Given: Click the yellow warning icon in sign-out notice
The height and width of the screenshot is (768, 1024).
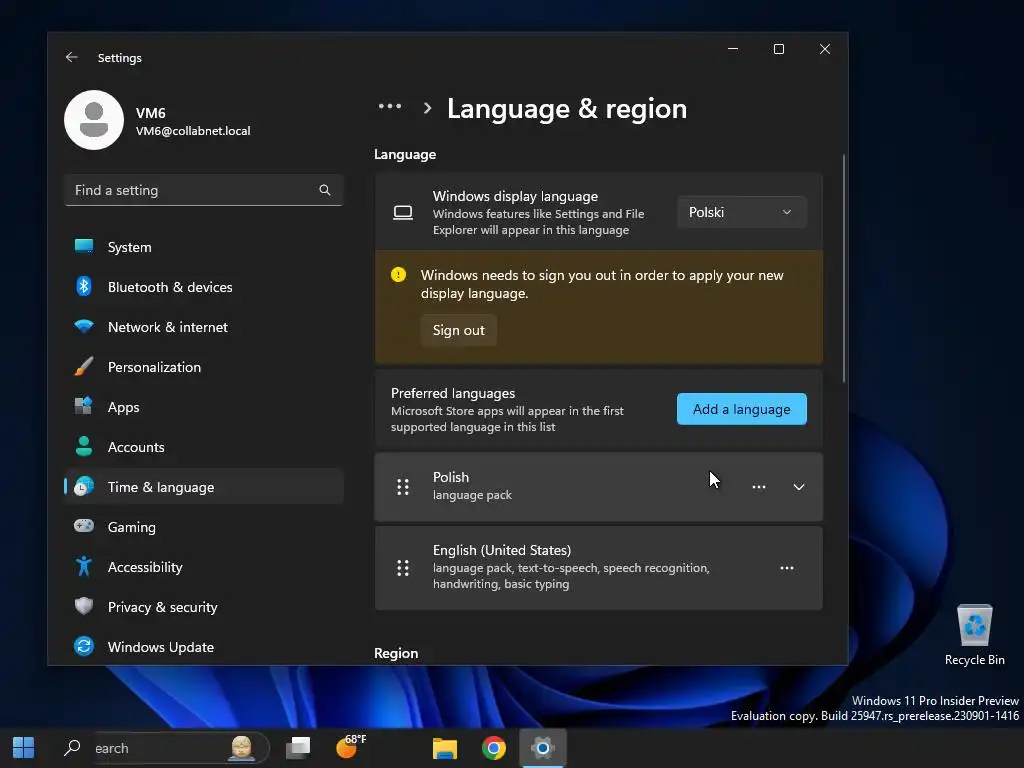Looking at the screenshot, I should (x=398, y=274).
